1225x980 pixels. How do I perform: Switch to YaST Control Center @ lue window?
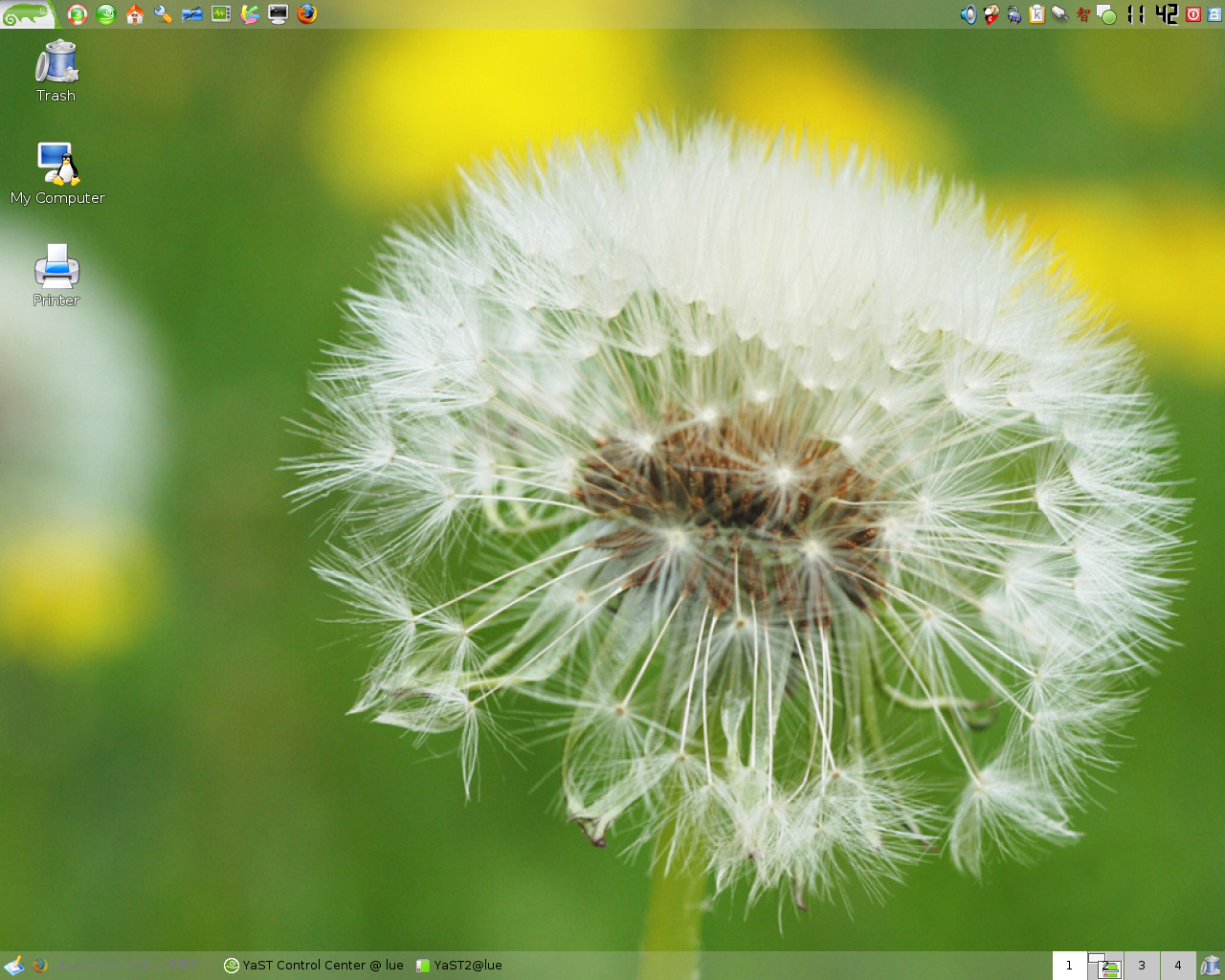click(x=314, y=966)
